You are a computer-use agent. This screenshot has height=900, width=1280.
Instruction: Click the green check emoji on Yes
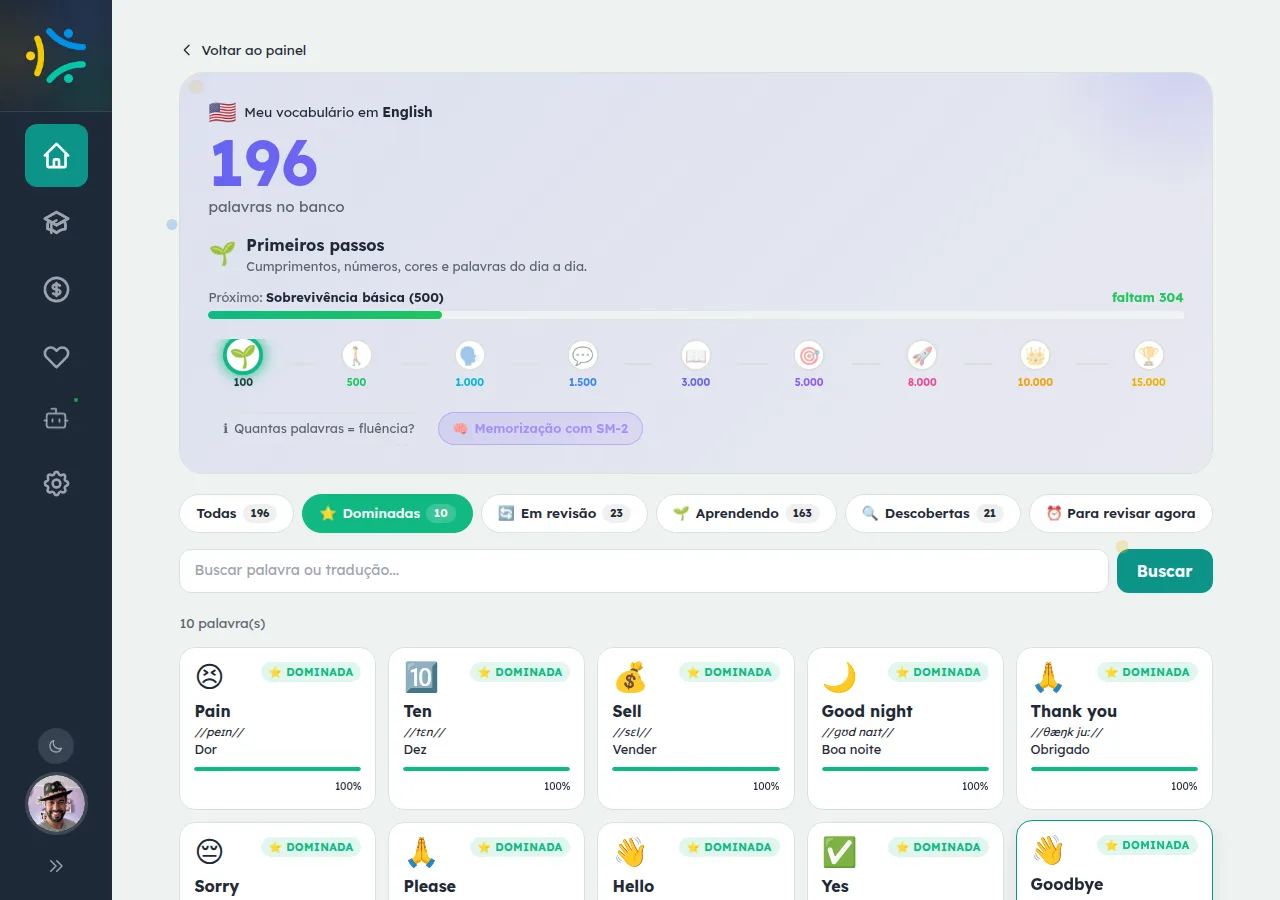[839, 852]
